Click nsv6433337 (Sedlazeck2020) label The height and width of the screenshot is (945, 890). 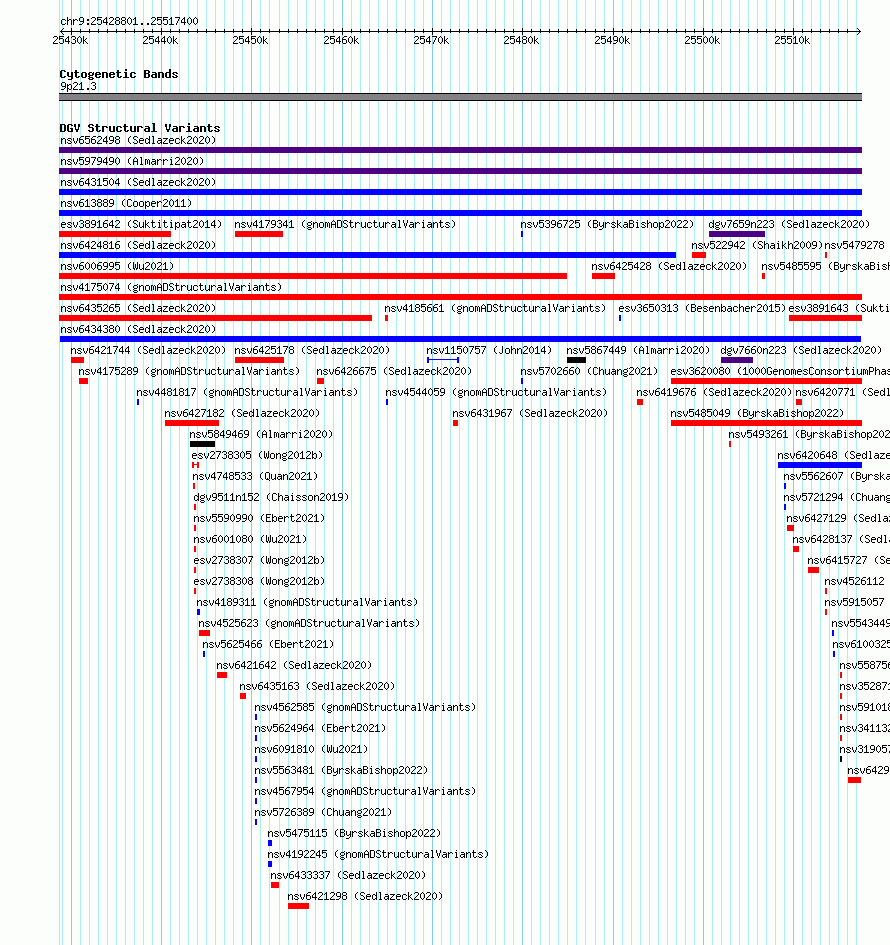tap(348, 875)
